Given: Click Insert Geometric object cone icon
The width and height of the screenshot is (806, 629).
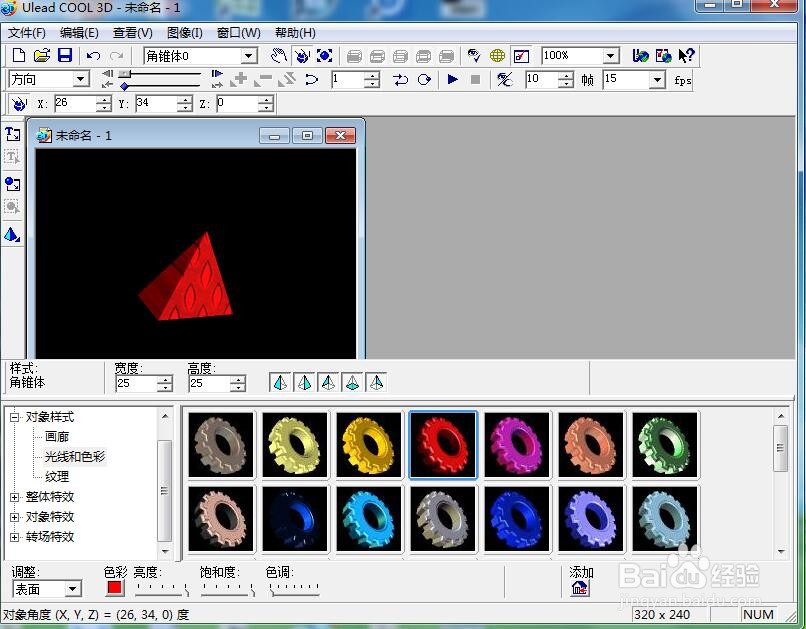Looking at the screenshot, I should (12, 235).
